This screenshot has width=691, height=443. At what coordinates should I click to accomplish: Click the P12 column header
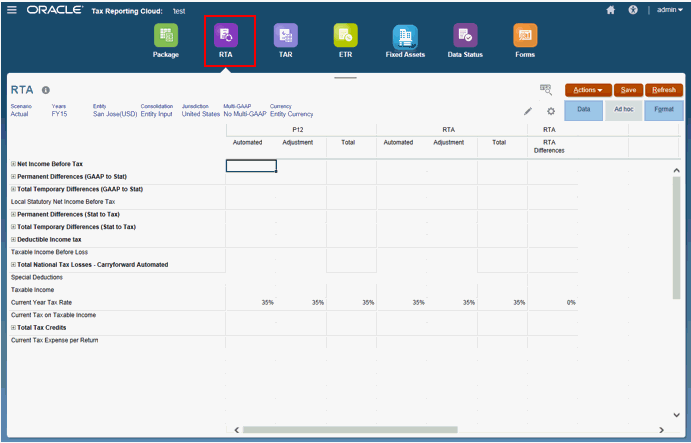pyautogui.click(x=298, y=130)
